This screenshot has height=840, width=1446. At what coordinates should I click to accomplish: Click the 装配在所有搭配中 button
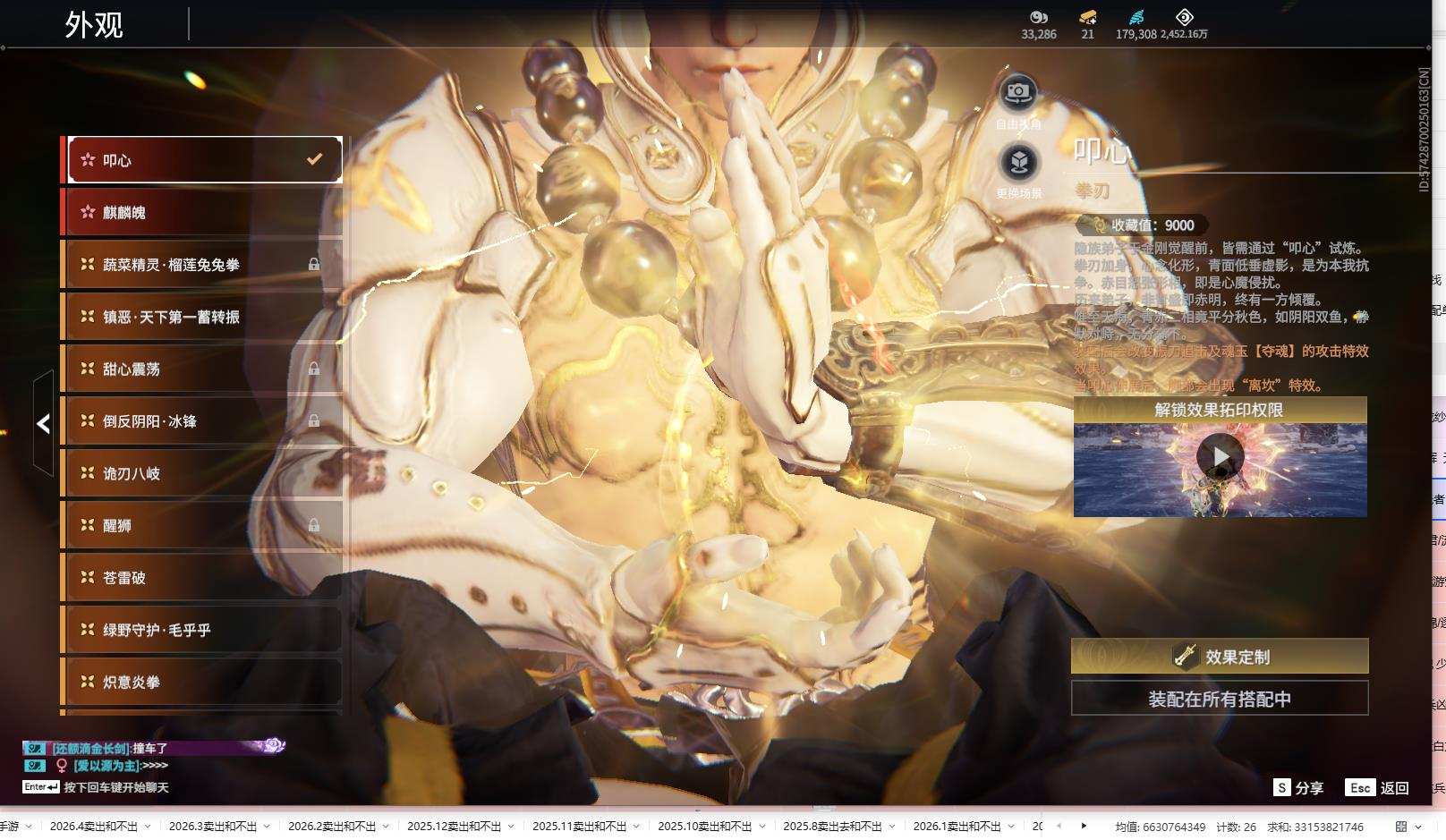tap(1220, 699)
